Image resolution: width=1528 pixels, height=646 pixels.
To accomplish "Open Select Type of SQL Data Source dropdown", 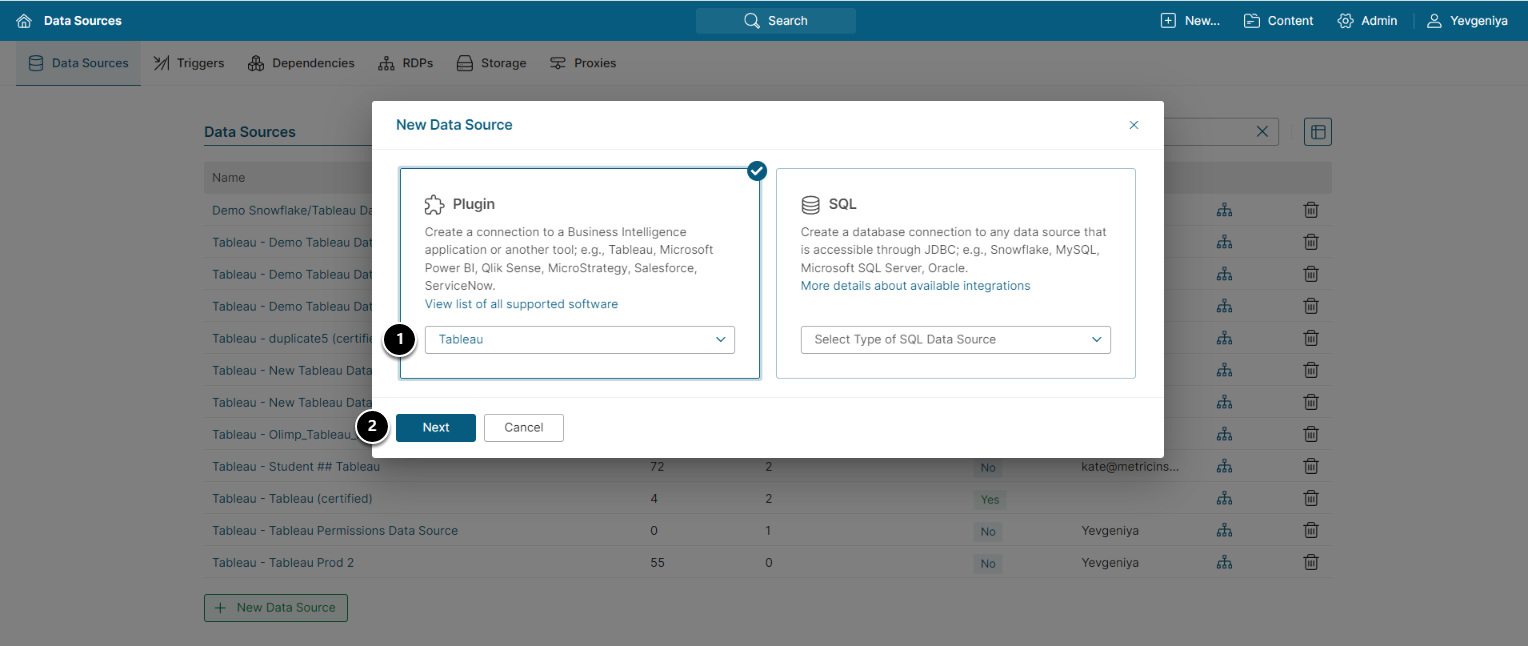I will click(955, 340).
